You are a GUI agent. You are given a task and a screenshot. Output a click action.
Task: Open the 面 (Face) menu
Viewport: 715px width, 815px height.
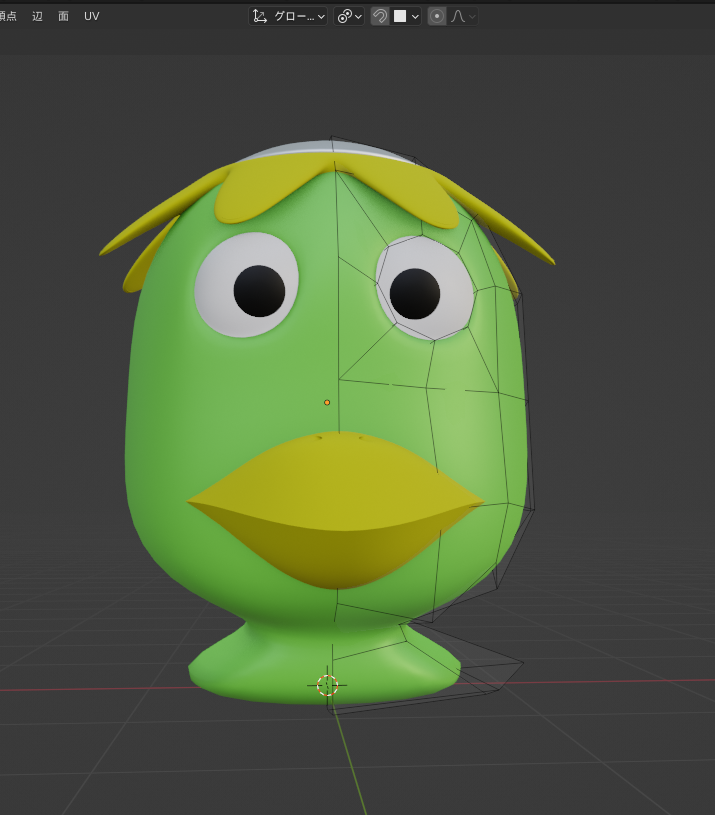[x=63, y=16]
